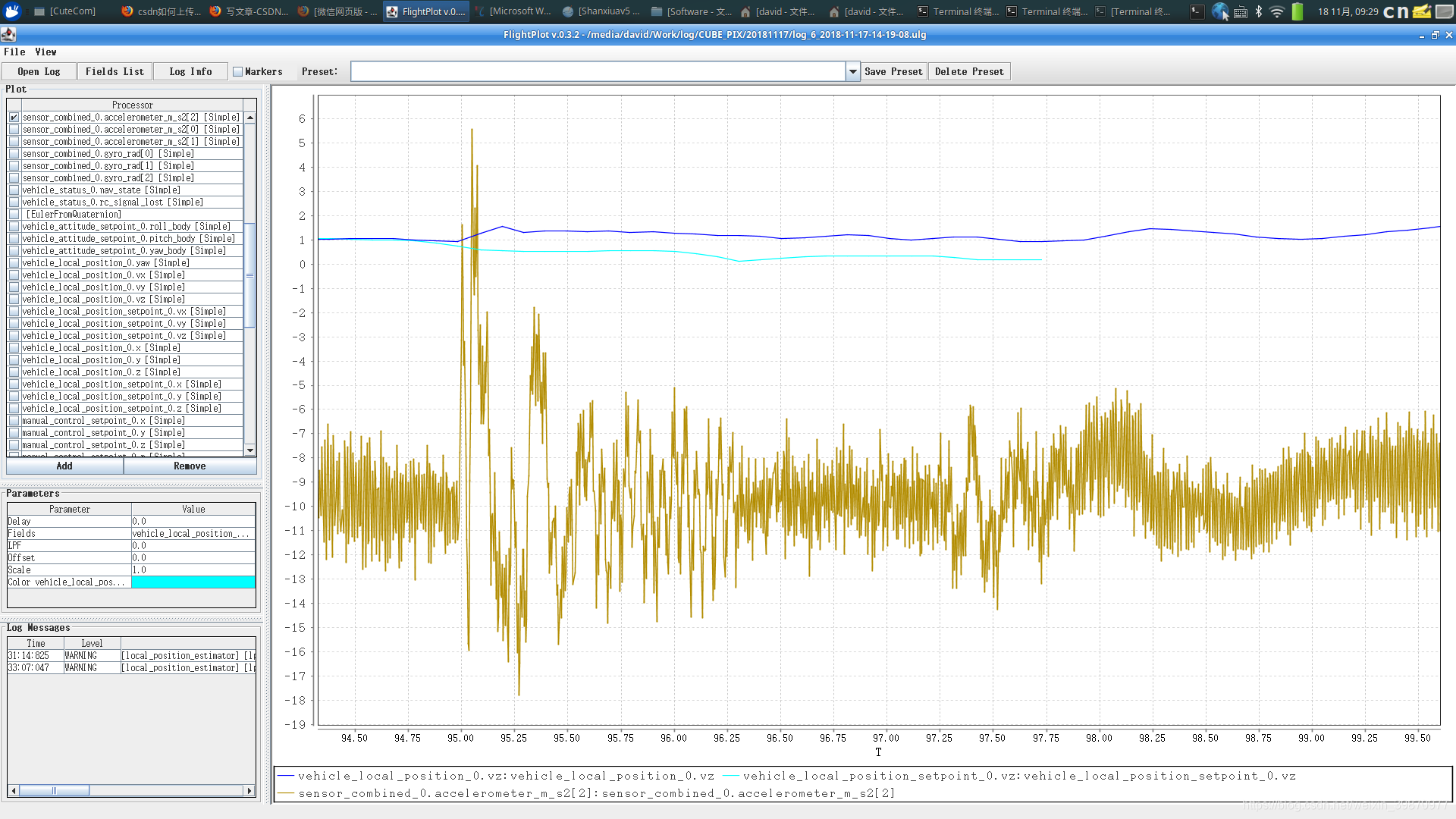Click log messages horizontal scrollbar right arrow
1456x819 pixels.
tap(249, 791)
